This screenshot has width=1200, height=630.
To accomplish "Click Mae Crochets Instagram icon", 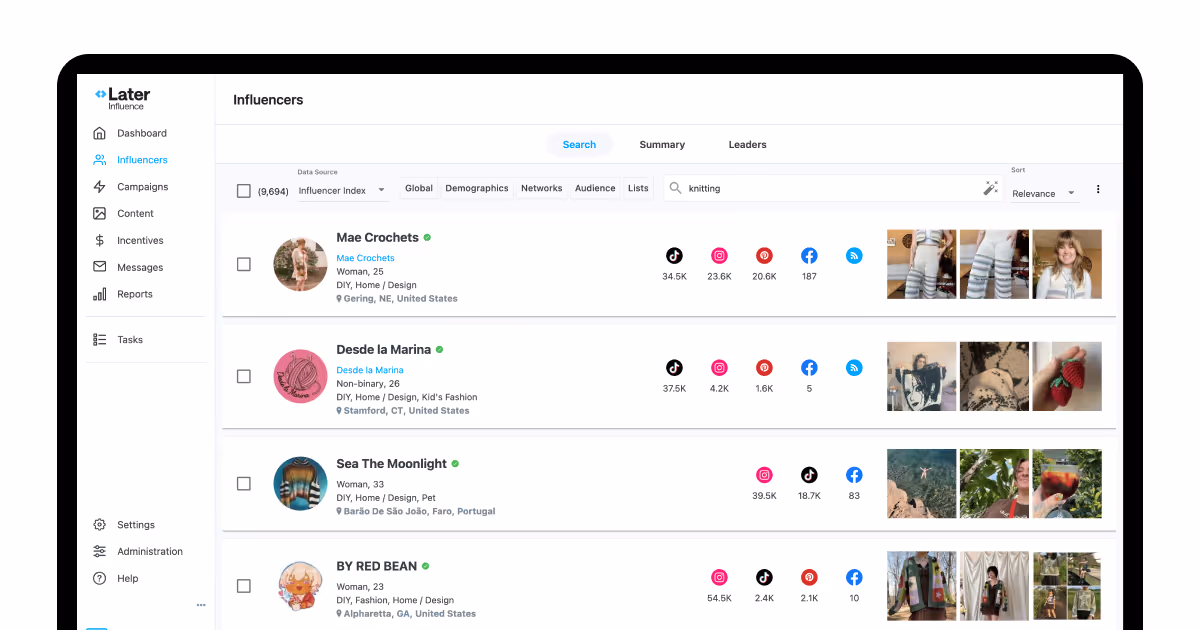I will 719,256.
